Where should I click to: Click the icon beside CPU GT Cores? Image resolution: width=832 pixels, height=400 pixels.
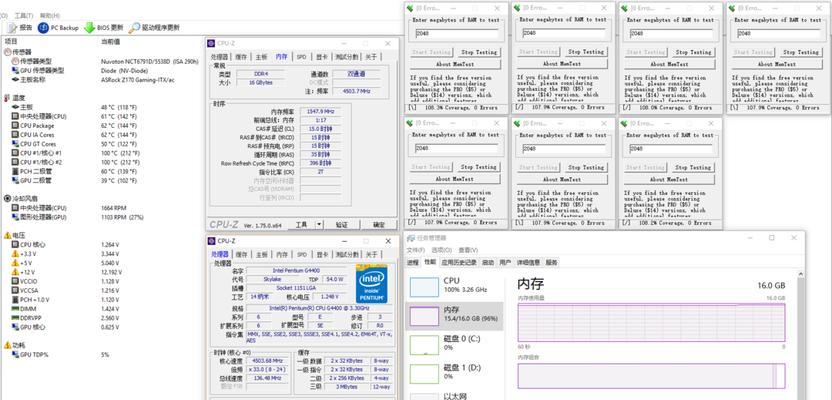click(15, 144)
